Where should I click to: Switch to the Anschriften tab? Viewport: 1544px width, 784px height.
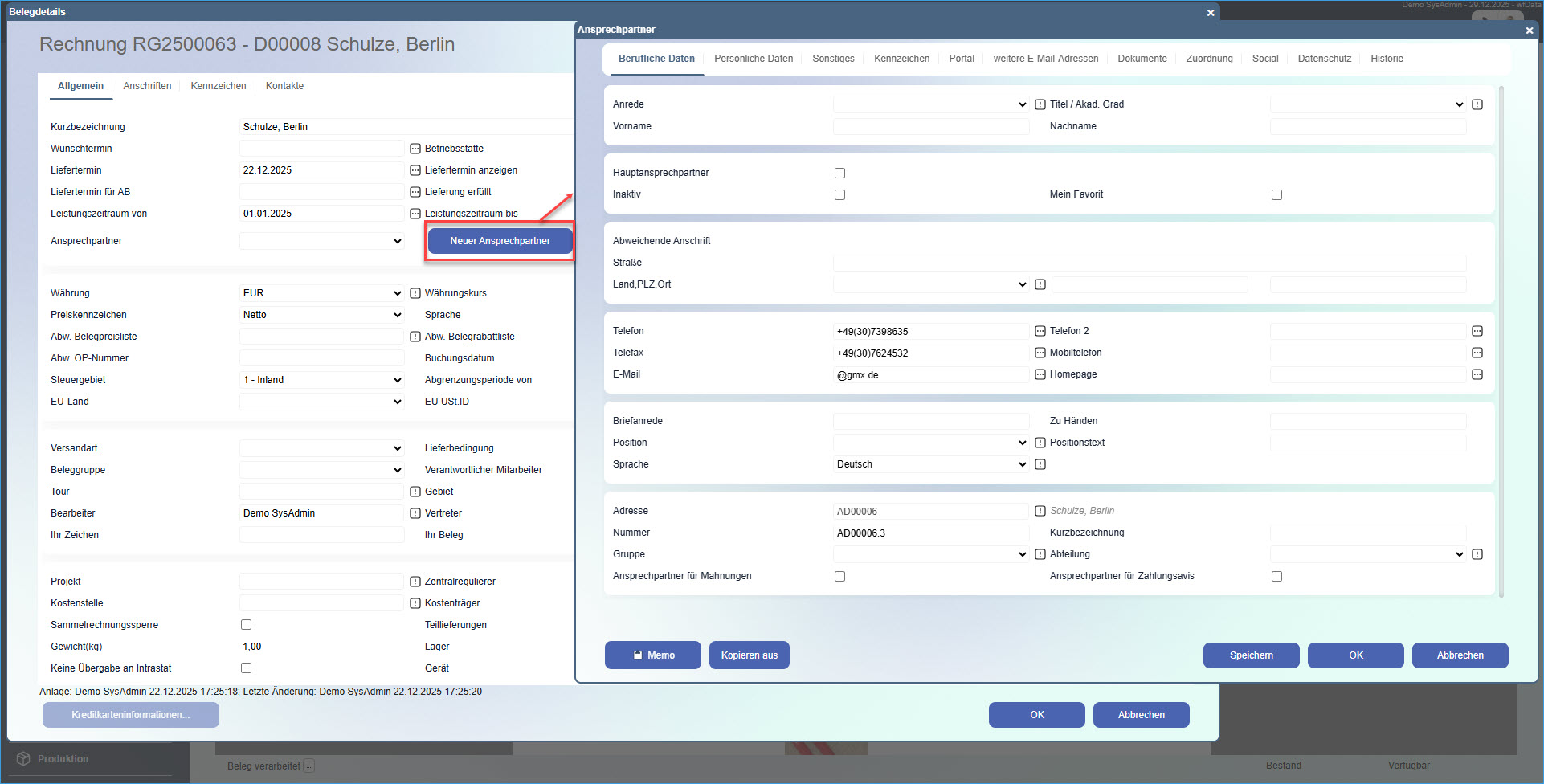pos(148,85)
